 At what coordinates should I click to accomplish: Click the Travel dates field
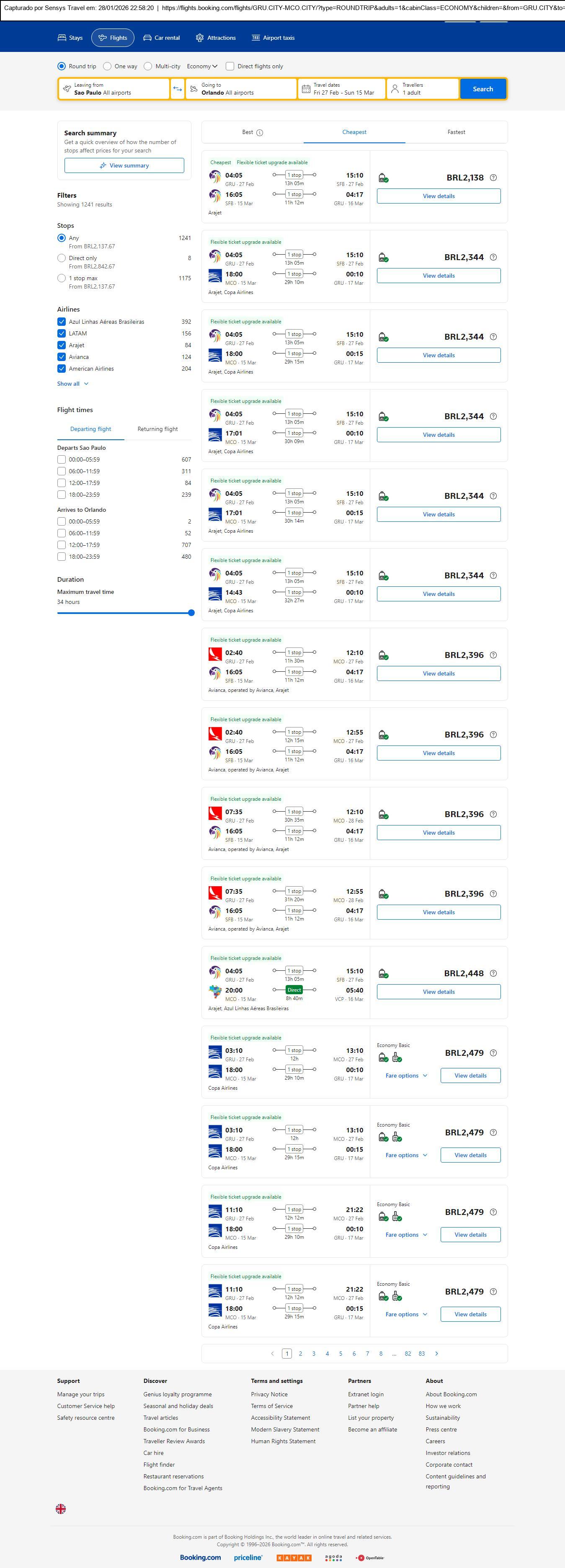(342, 89)
